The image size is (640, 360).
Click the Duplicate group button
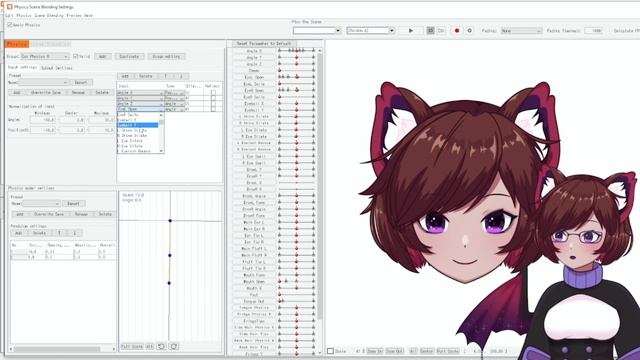click(x=129, y=56)
